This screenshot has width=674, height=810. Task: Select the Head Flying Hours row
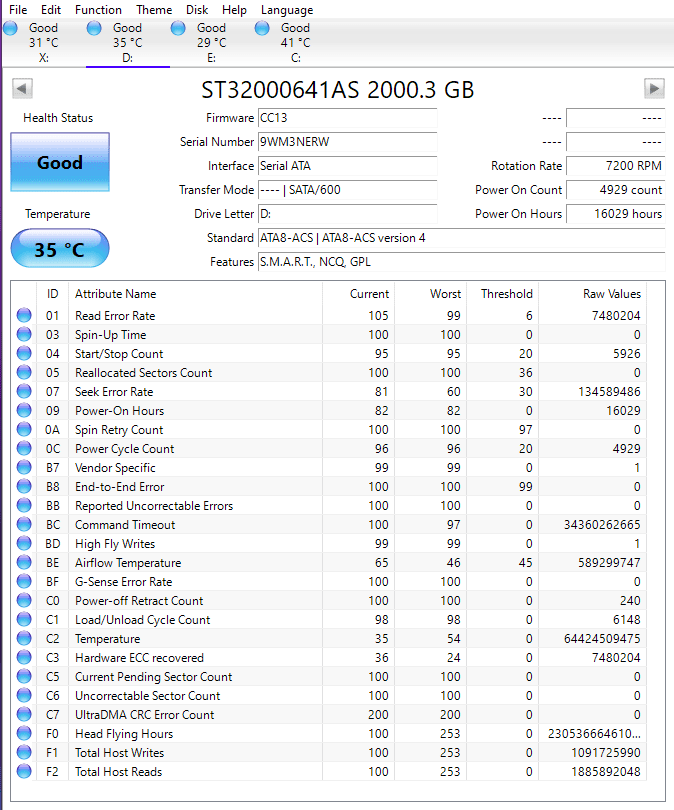click(x=328, y=734)
